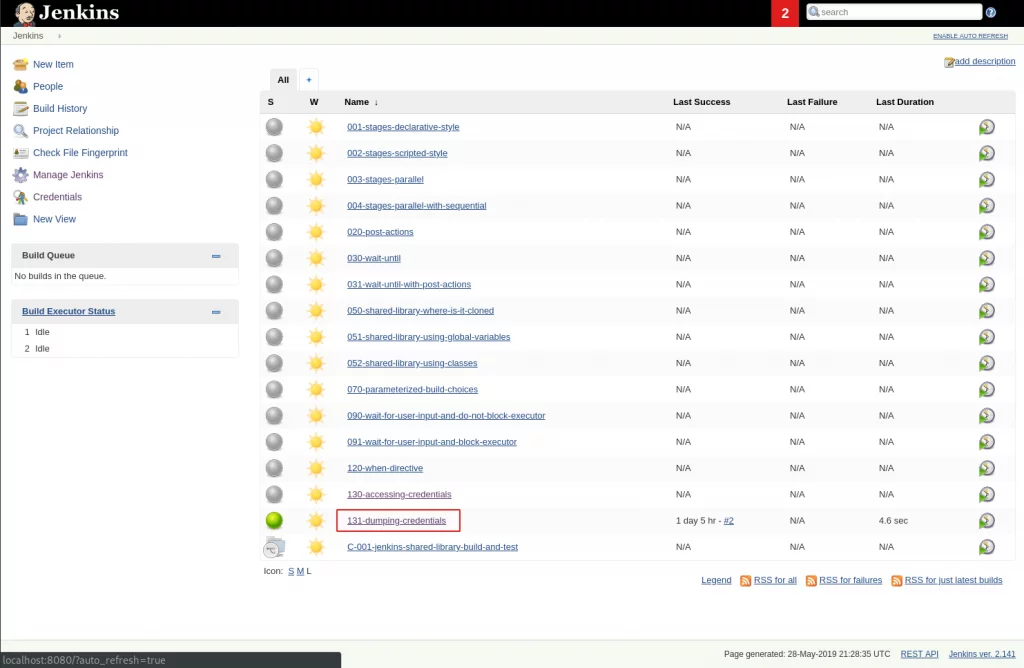
Task: Schedule a build for 020-post-actions
Action: [x=987, y=232]
